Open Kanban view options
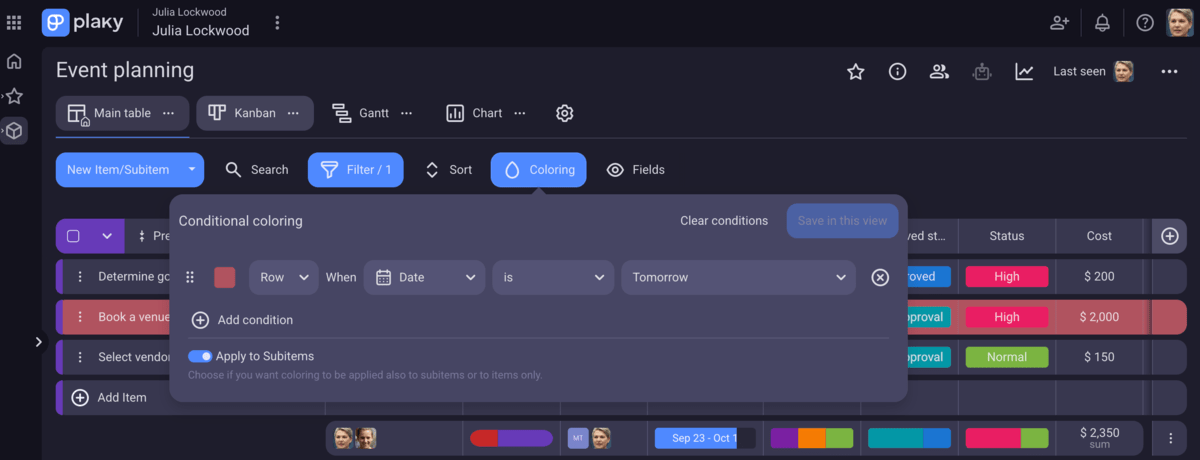This screenshot has width=1200, height=460. click(294, 113)
